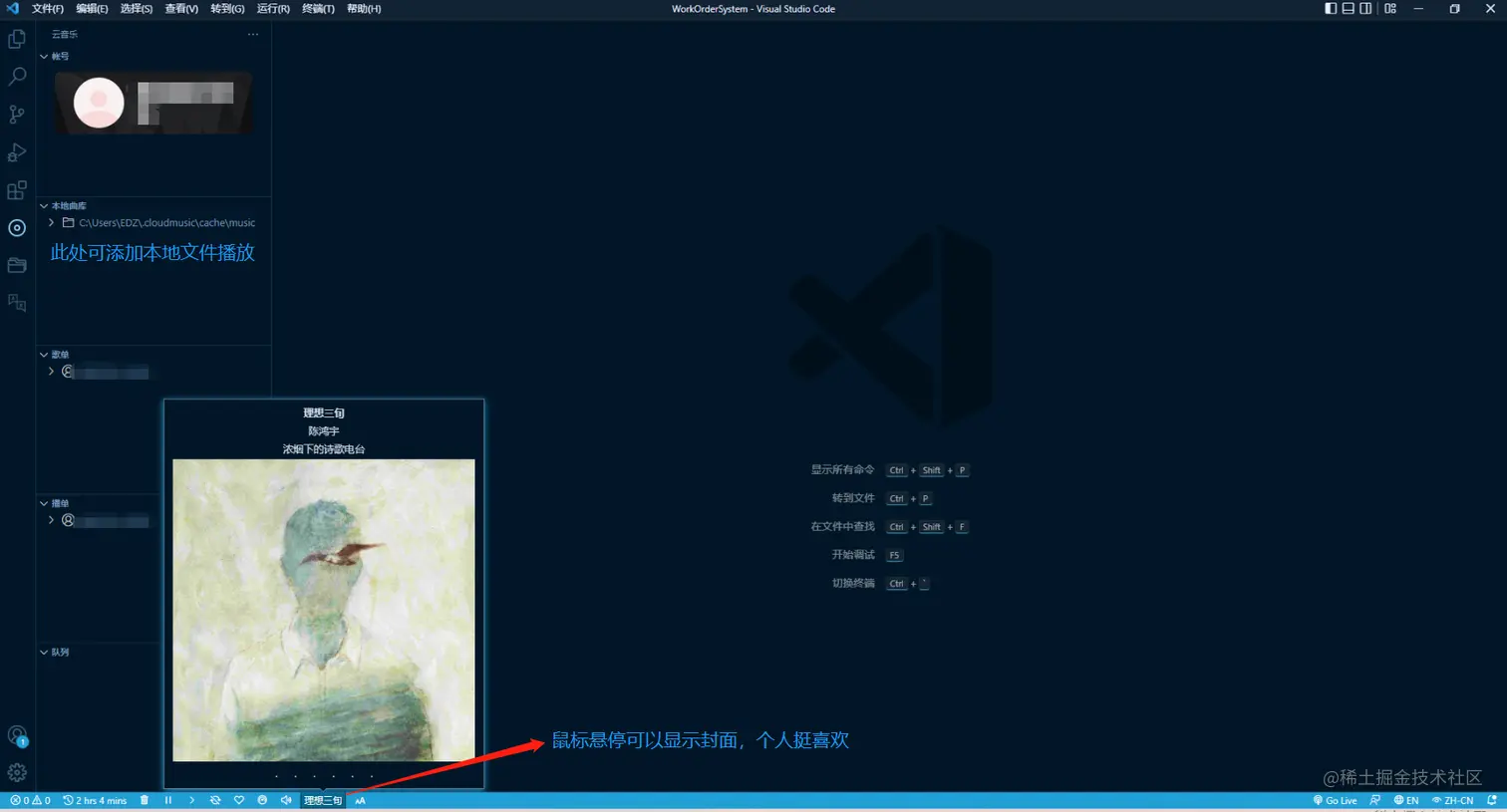
Task: Click the ZH-CN indicator in status bar
Action: 1452,800
